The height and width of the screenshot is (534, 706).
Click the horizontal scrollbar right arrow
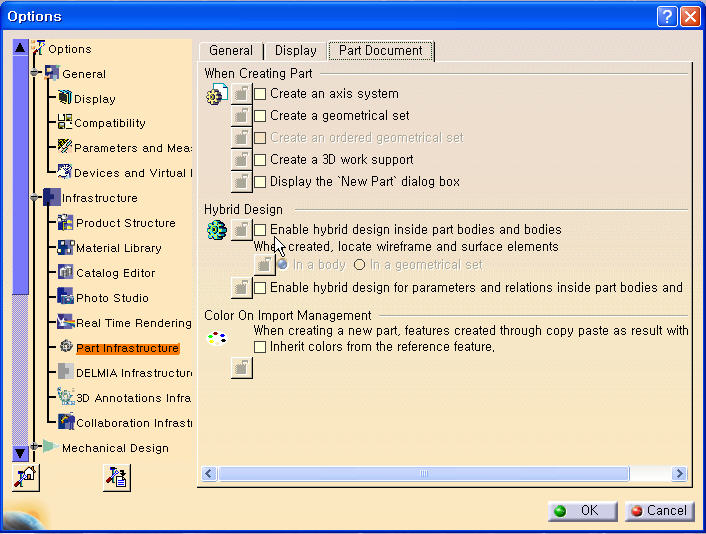(680, 473)
